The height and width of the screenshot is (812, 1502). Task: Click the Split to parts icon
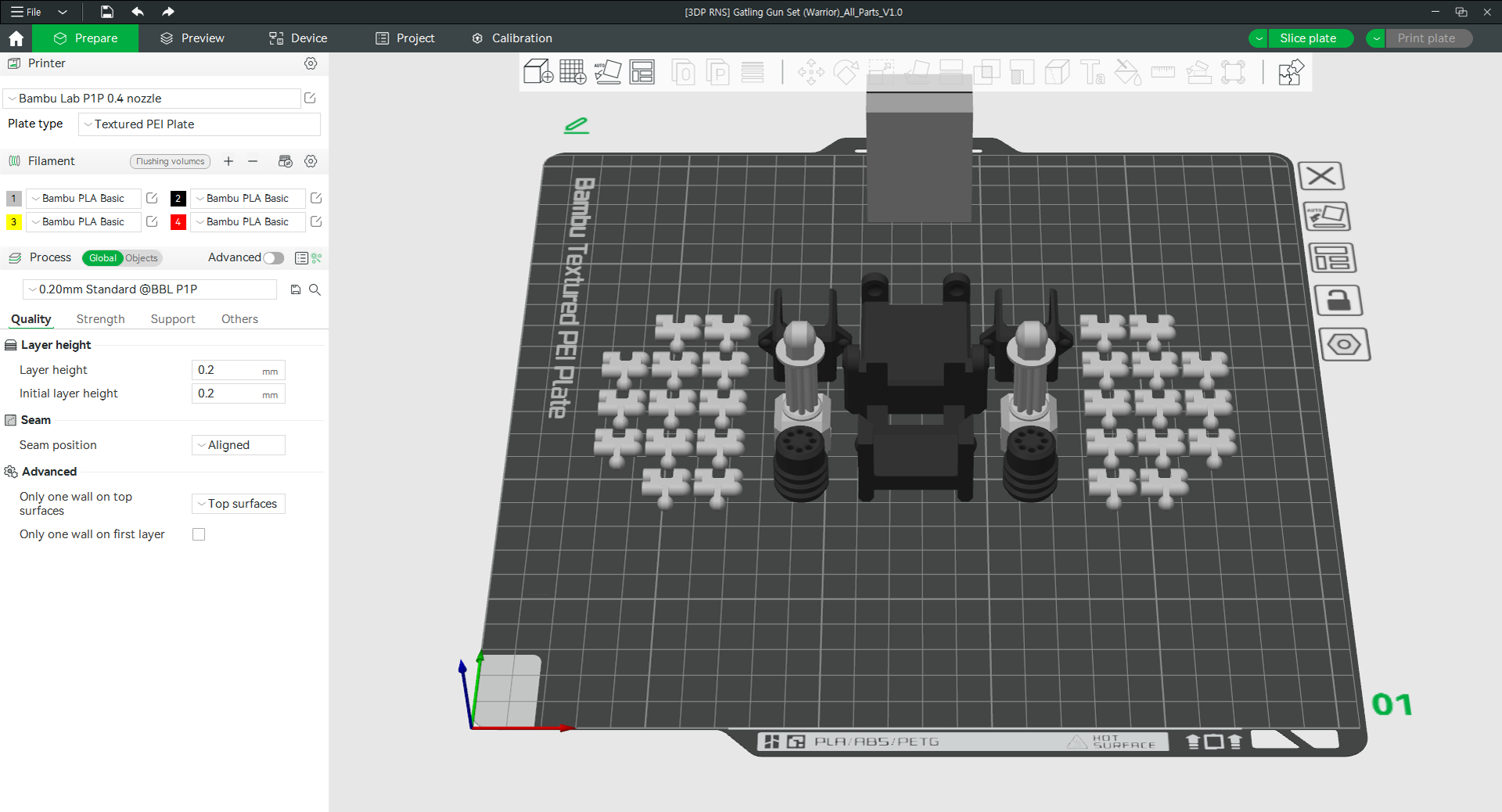(717, 72)
